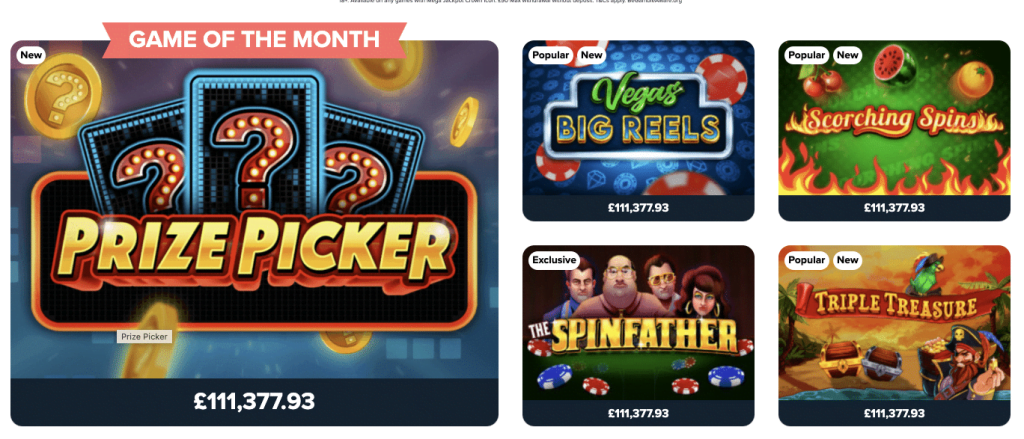Viewport: 1024px width, 439px height.
Task: Click jackpot amount under The Spinfather
Action: tap(638, 413)
